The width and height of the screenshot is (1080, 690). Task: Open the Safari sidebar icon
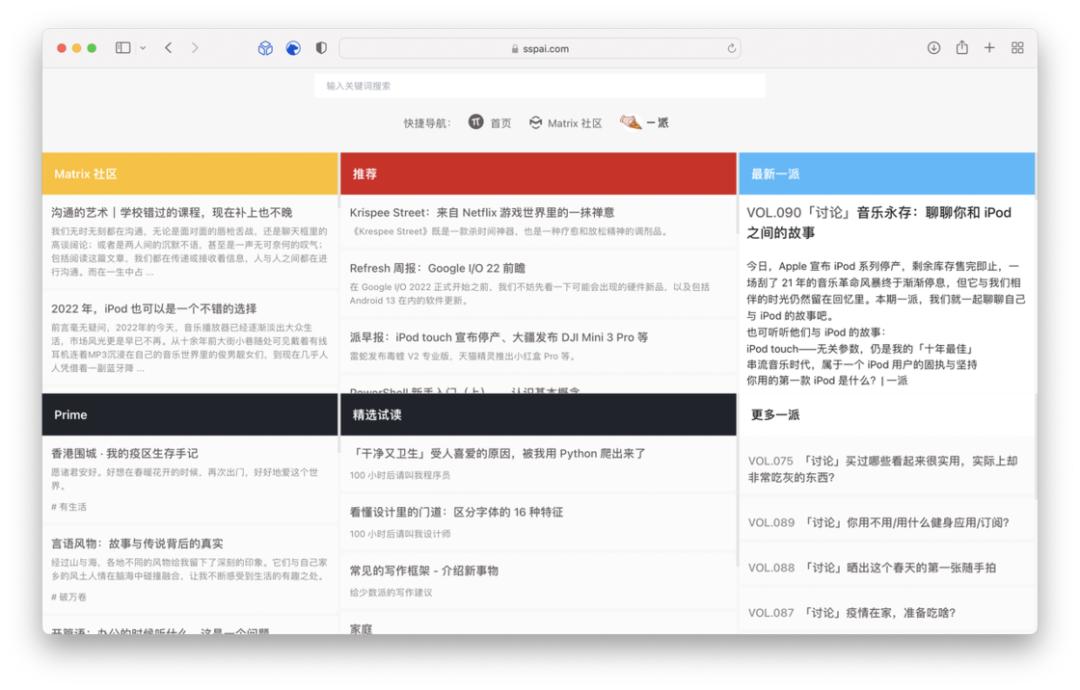[x=122, y=47]
